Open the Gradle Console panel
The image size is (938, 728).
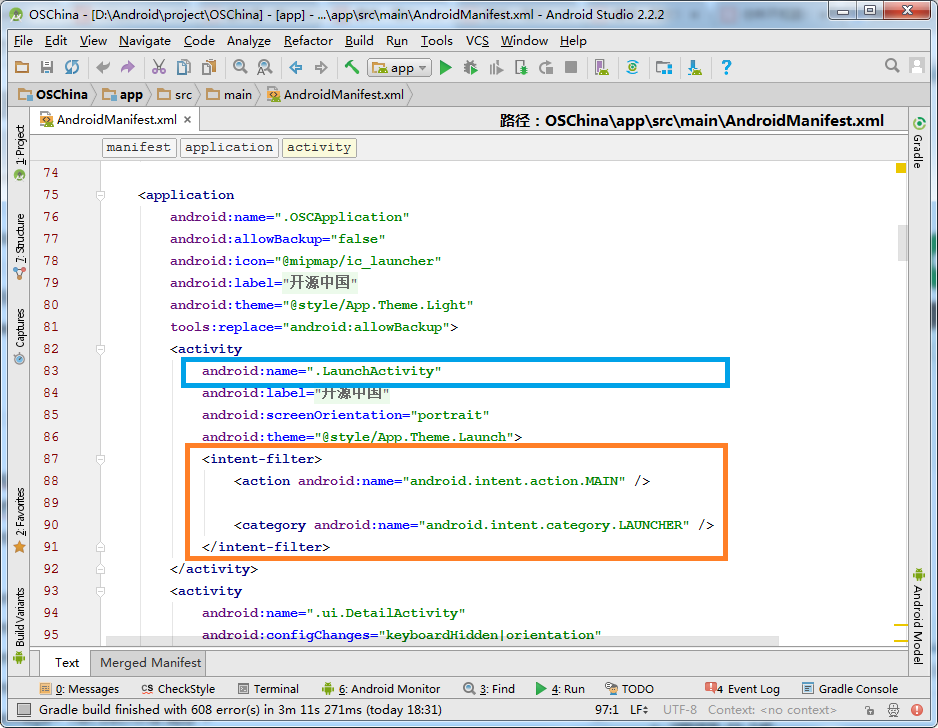click(x=850, y=689)
